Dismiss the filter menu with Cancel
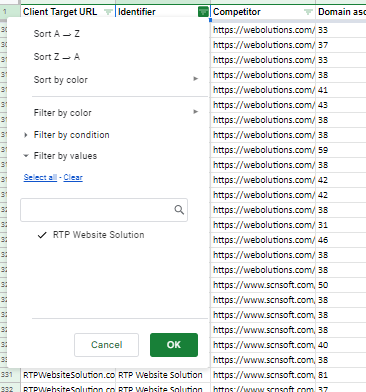 point(106,345)
